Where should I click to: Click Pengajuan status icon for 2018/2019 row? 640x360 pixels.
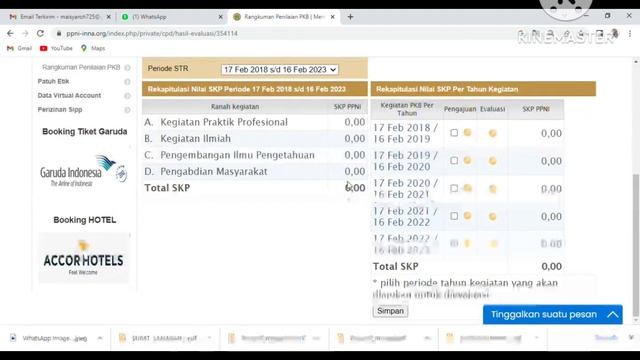point(467,132)
